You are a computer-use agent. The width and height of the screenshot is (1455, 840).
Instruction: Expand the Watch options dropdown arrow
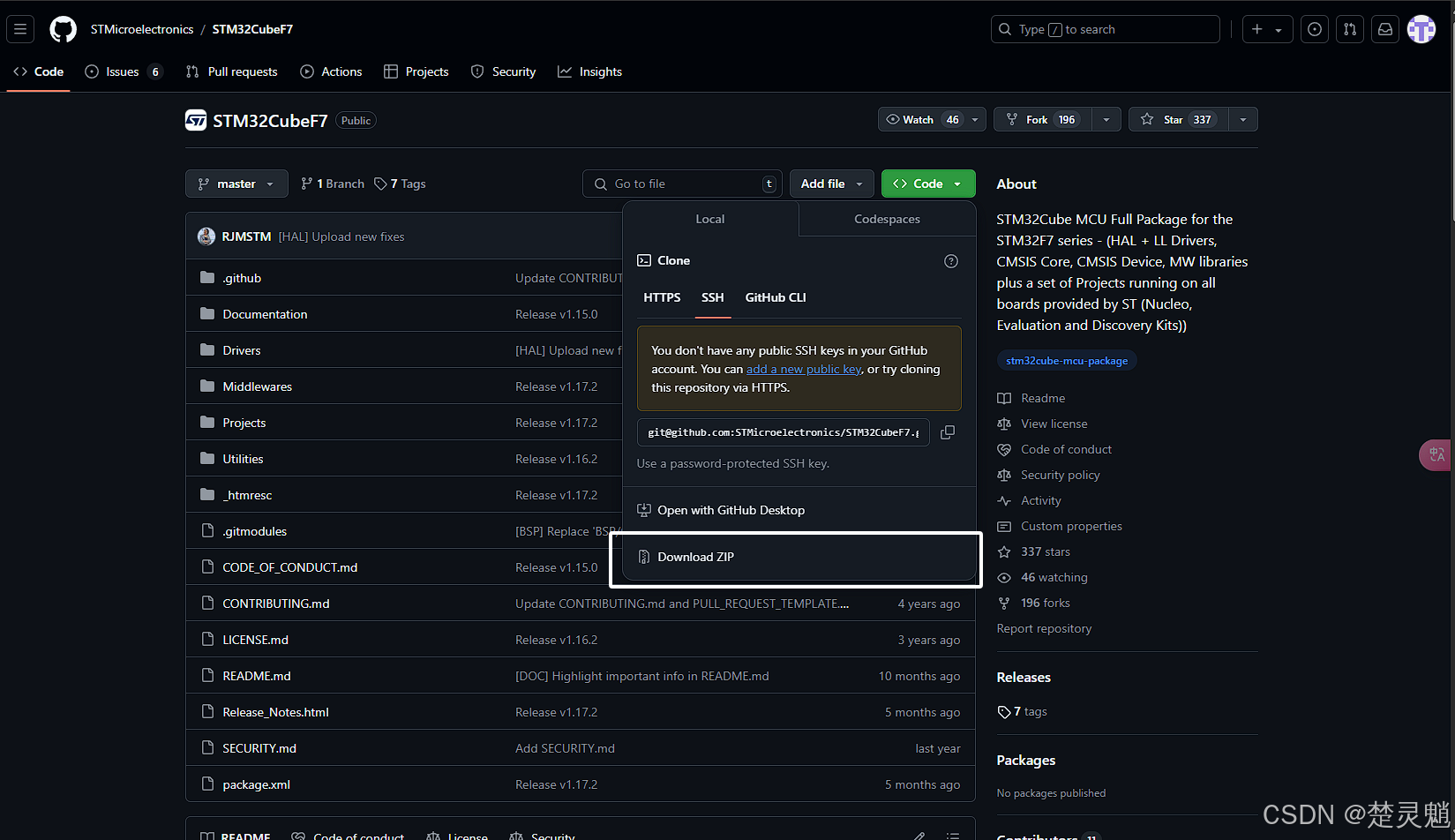tap(975, 119)
